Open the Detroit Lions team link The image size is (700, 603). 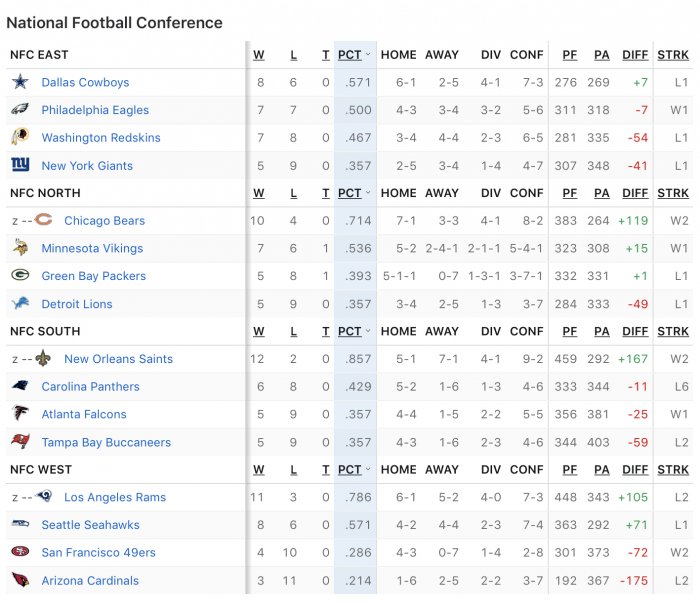tap(77, 304)
